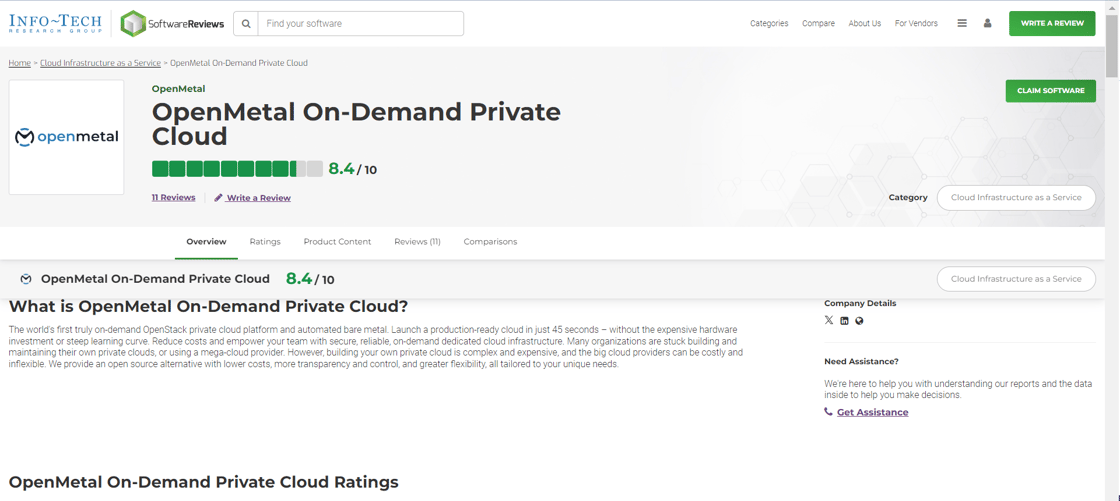Click the user account icon

coord(987,23)
